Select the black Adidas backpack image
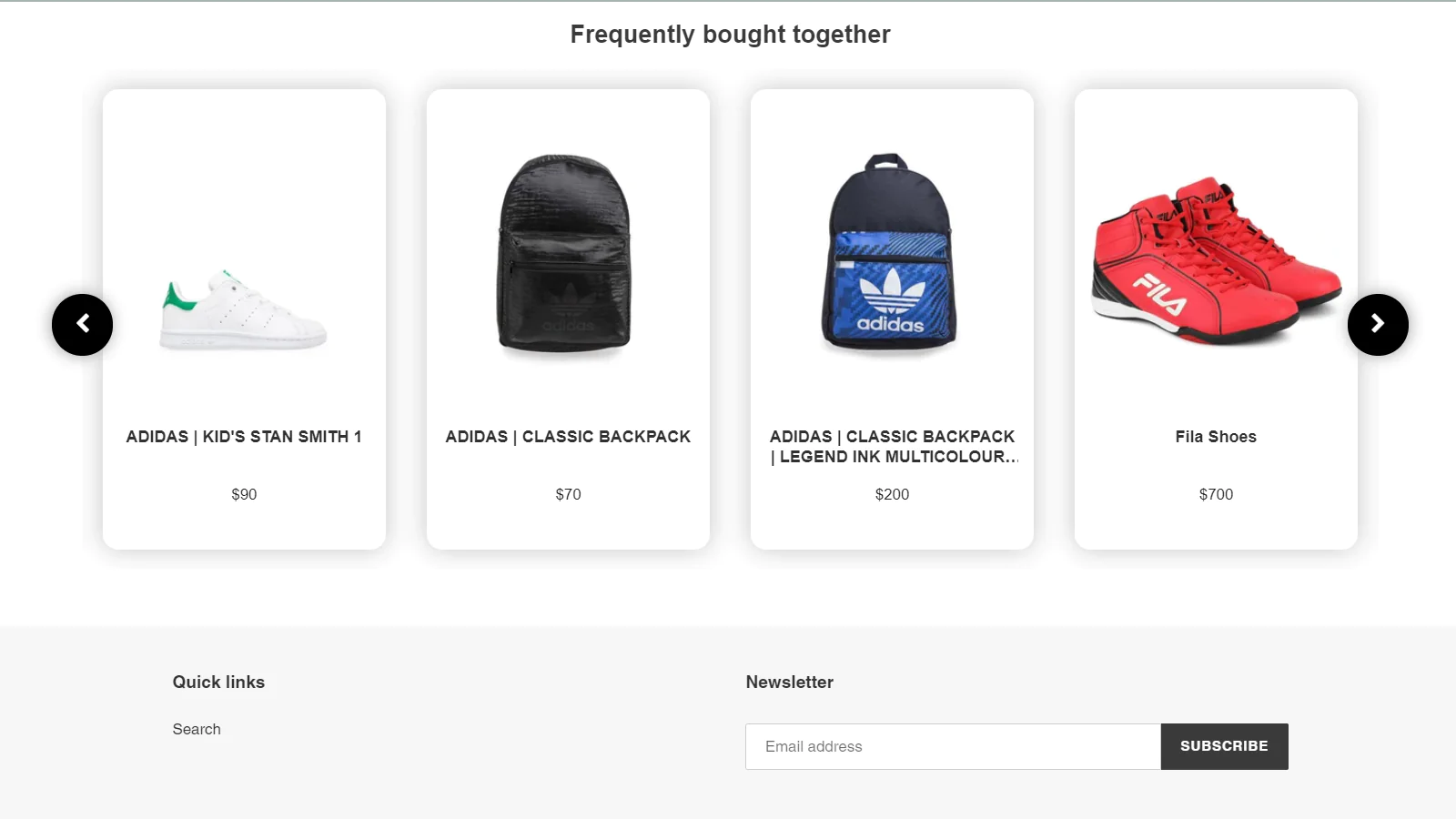1456x819 pixels. [x=565, y=253]
